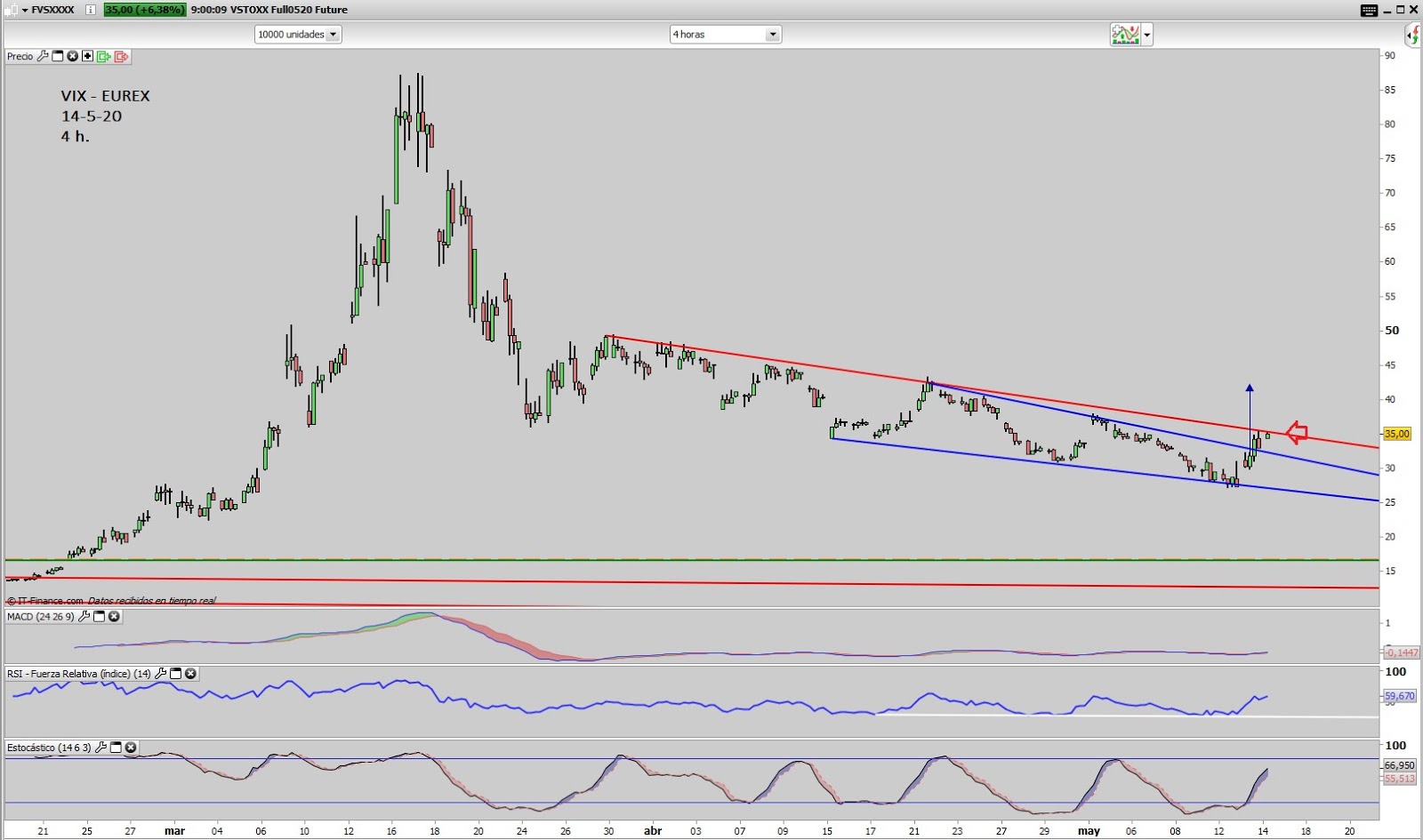Click the Estocástico (14 6 3) label
The image size is (1423, 840).
pos(49,748)
